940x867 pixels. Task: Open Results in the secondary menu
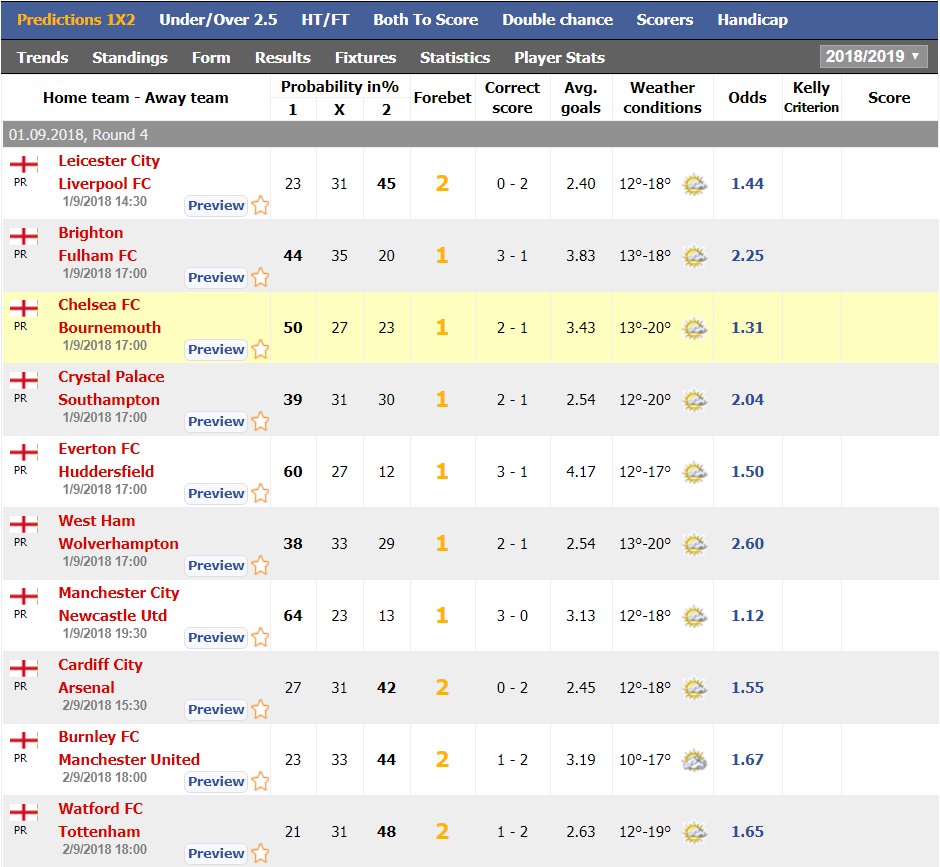click(x=283, y=58)
